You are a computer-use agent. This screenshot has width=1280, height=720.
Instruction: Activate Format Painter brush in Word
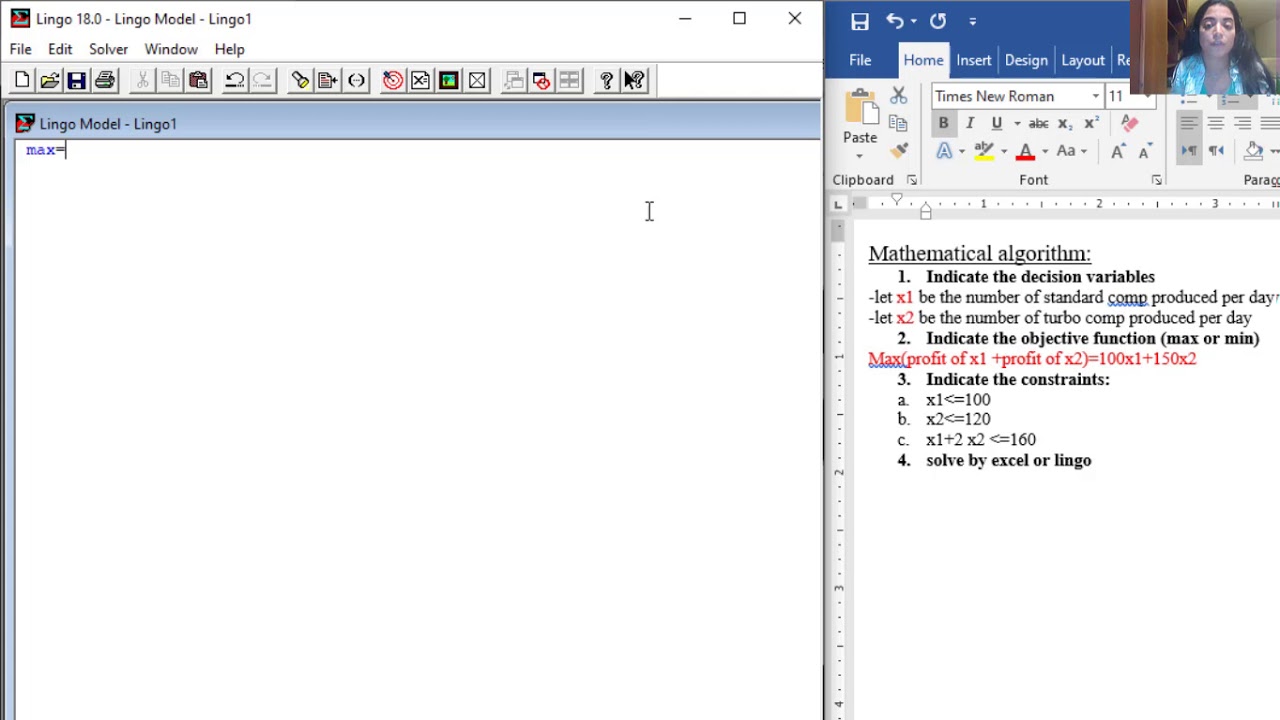[x=898, y=150]
